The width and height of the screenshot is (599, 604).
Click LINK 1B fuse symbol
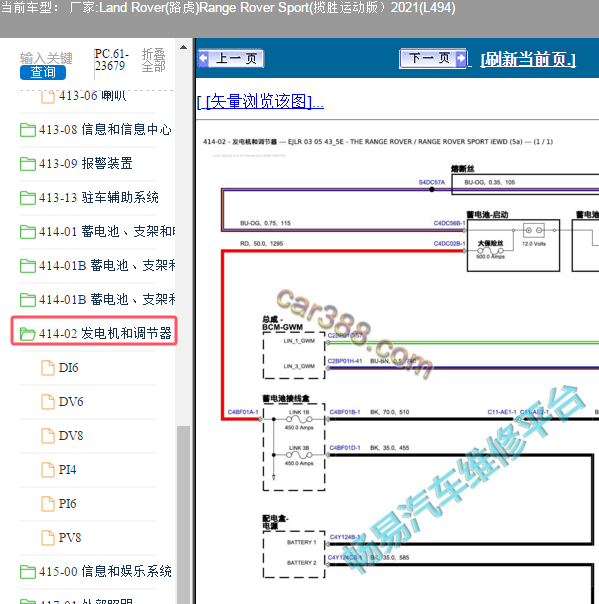click(x=299, y=419)
